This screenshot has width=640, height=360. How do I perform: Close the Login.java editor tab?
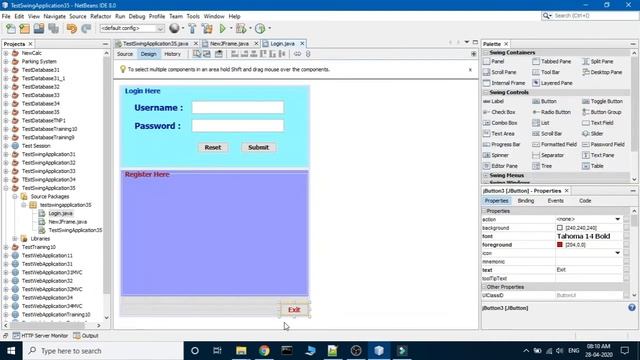tap(302, 43)
